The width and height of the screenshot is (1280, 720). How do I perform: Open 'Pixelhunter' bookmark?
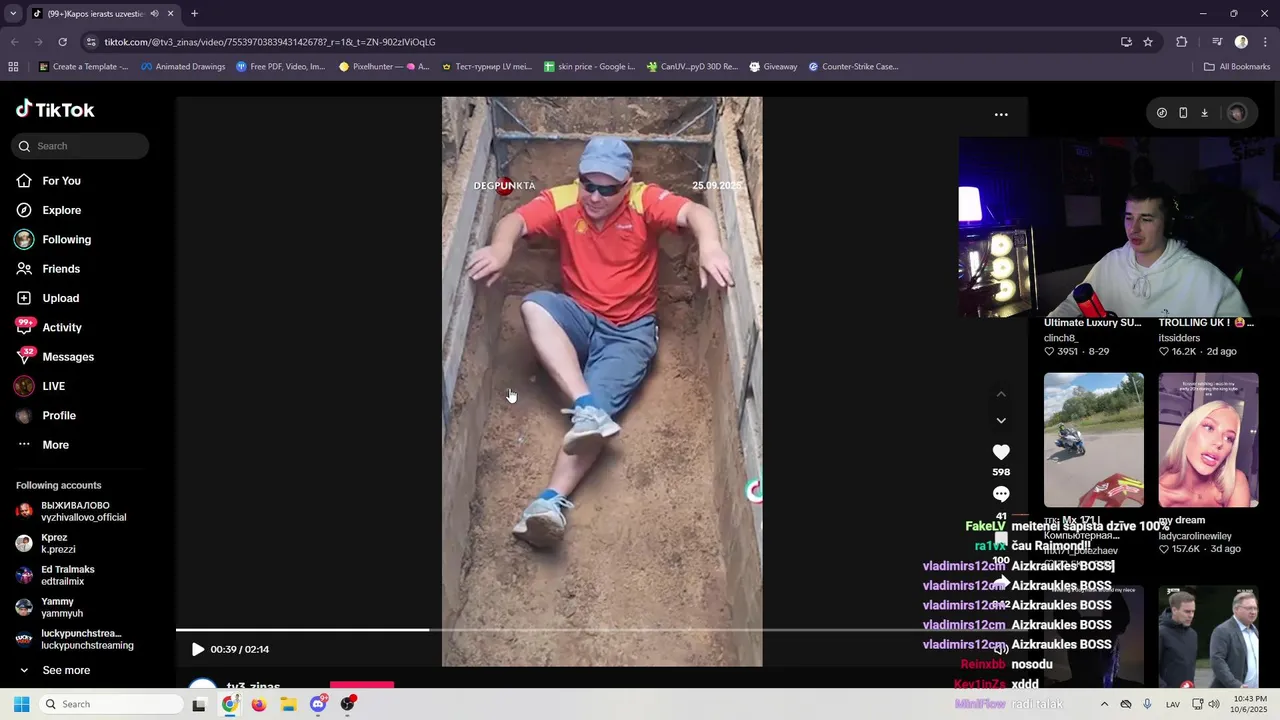click(x=384, y=67)
